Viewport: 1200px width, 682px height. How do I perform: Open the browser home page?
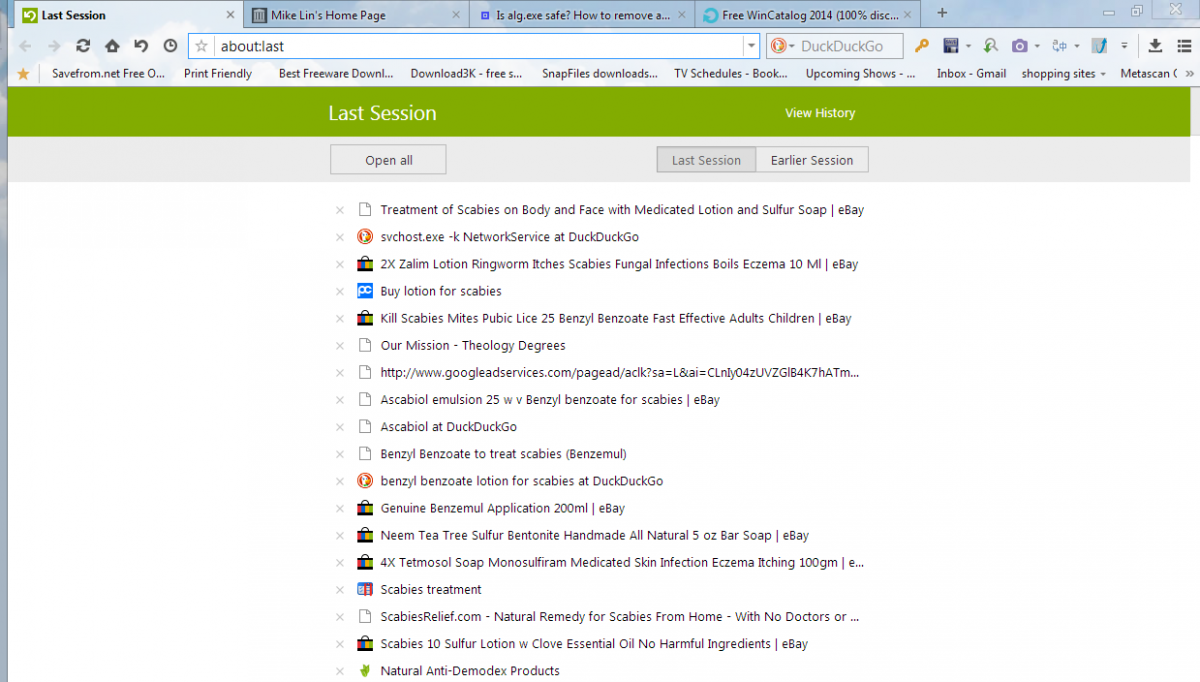click(x=112, y=46)
